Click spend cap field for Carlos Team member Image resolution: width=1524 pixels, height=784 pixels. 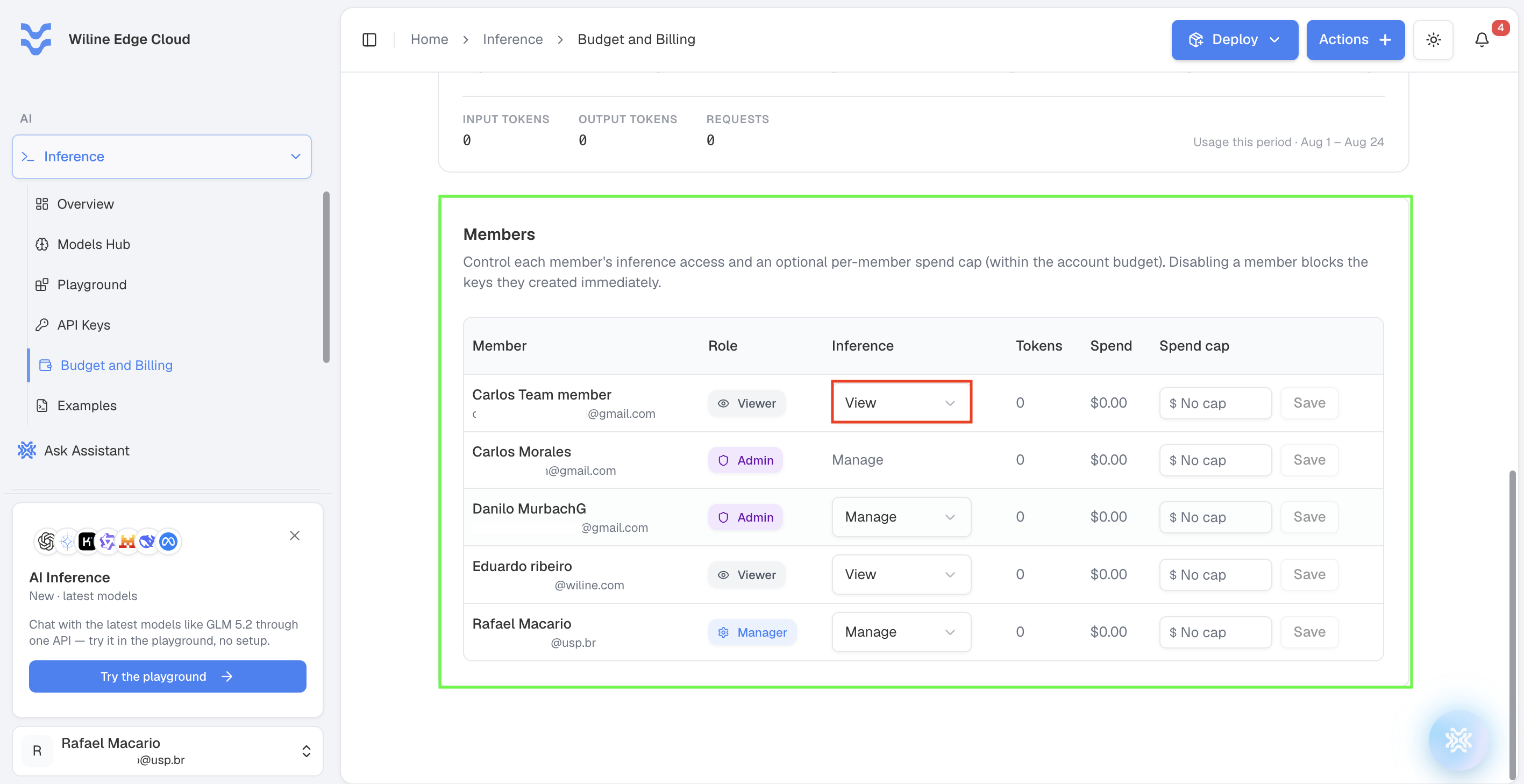(x=1215, y=403)
